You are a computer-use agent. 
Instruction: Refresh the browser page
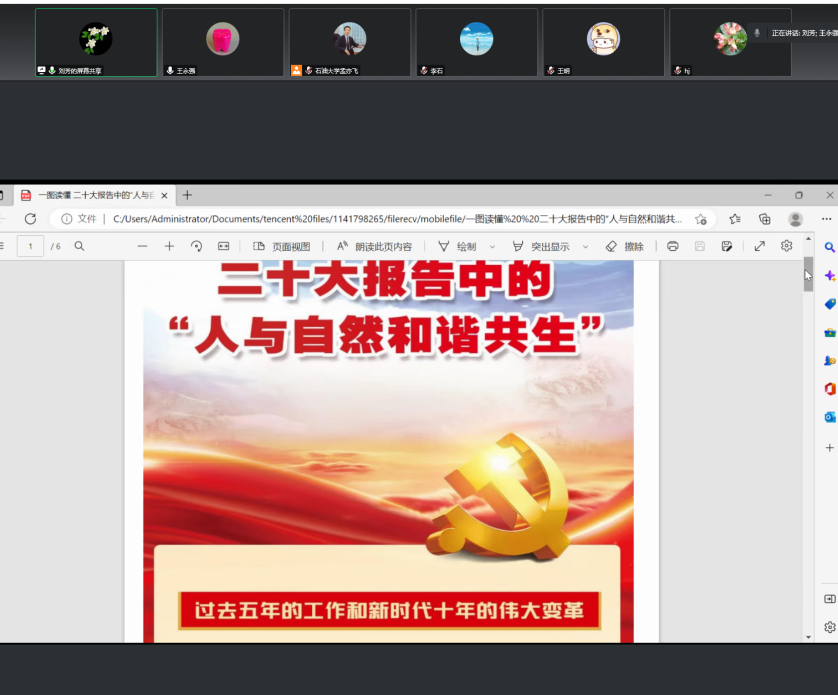(x=30, y=219)
